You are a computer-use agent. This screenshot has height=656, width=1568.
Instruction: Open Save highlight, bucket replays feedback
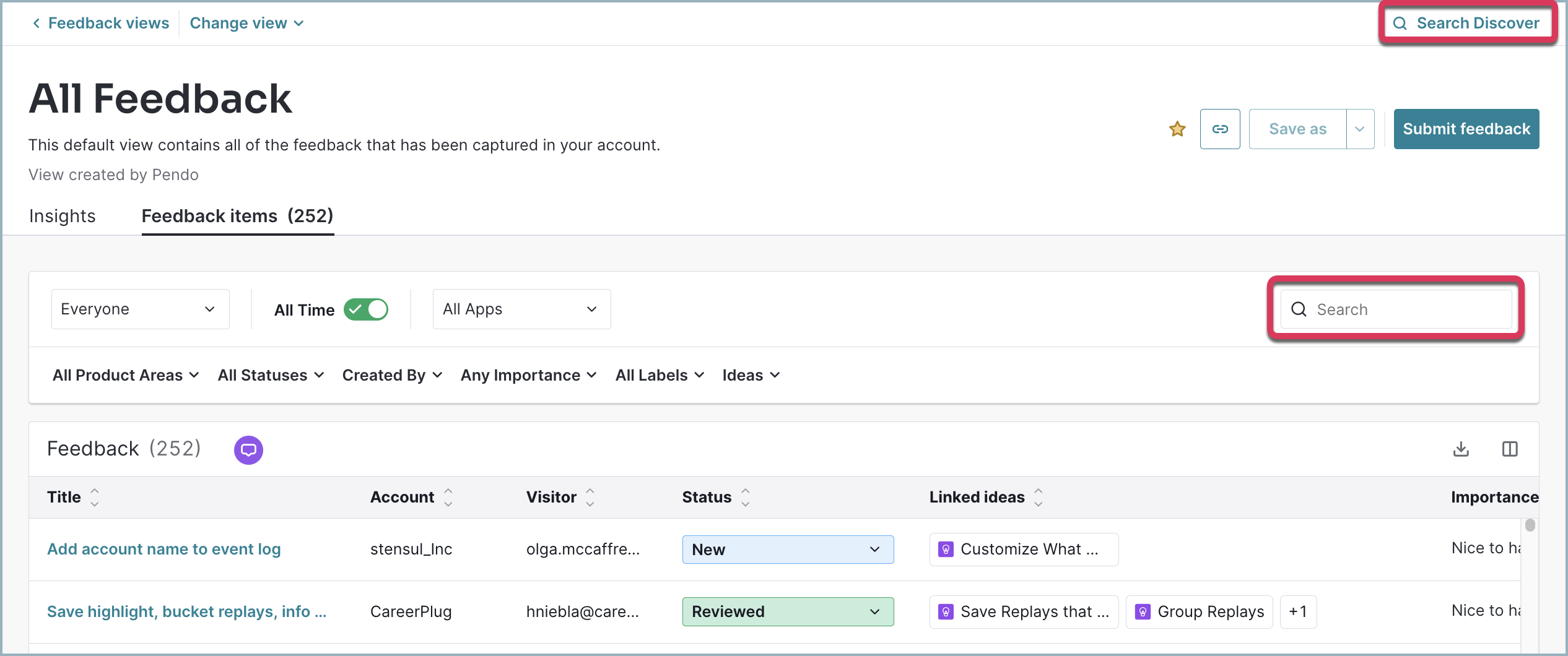coord(186,611)
